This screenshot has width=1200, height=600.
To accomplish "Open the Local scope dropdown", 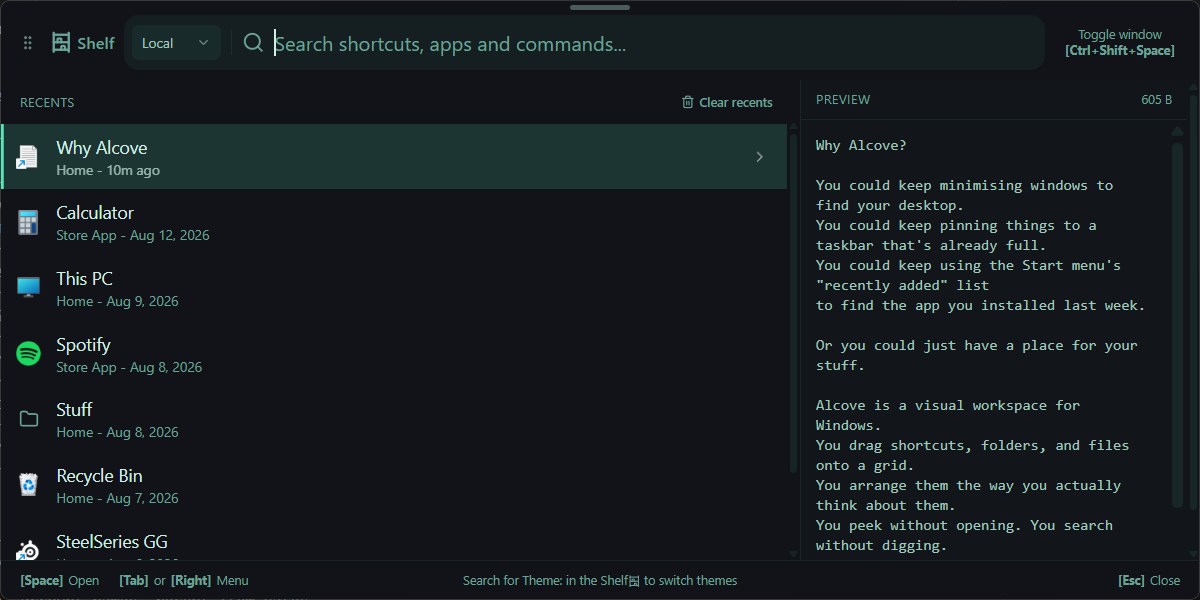I will tap(176, 43).
